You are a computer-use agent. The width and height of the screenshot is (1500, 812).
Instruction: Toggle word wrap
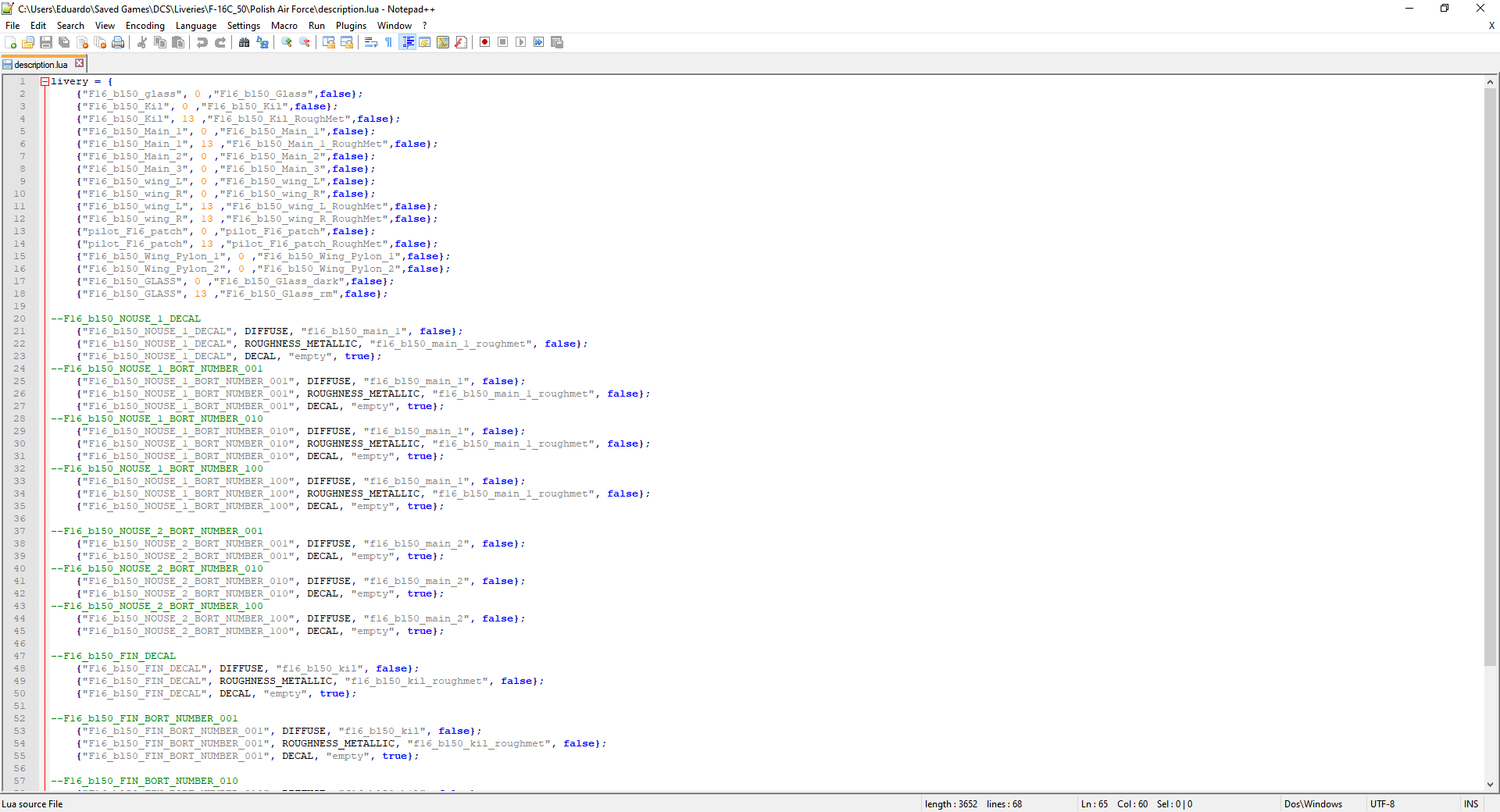[x=371, y=42]
